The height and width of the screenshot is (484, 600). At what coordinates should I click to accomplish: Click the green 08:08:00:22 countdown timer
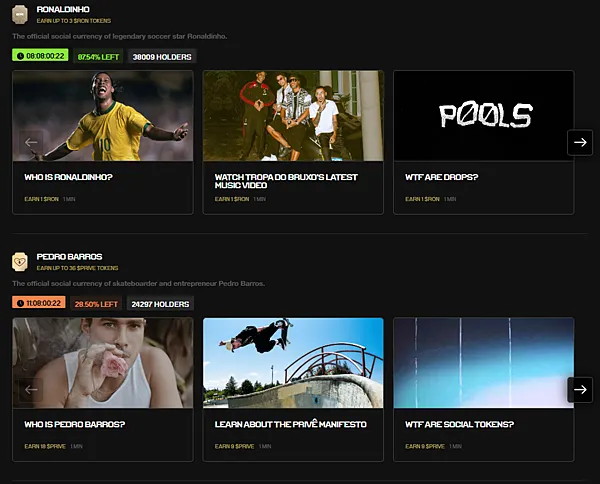pos(40,56)
